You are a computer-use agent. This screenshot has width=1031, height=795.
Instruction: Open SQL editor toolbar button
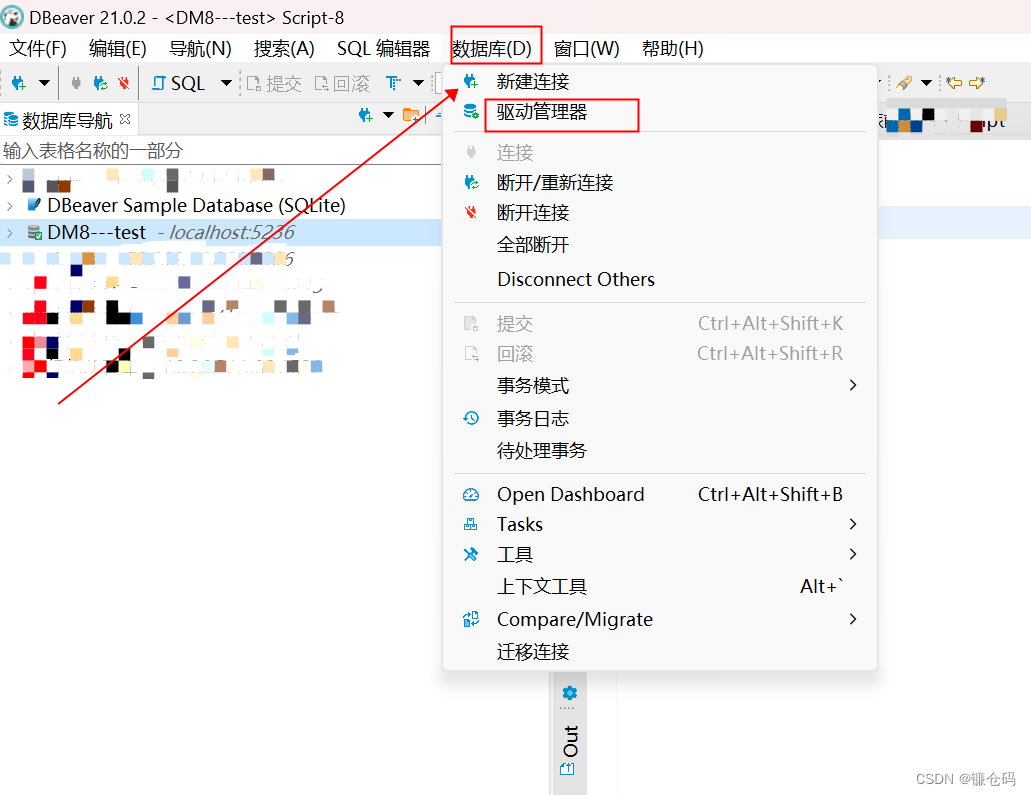pos(178,84)
